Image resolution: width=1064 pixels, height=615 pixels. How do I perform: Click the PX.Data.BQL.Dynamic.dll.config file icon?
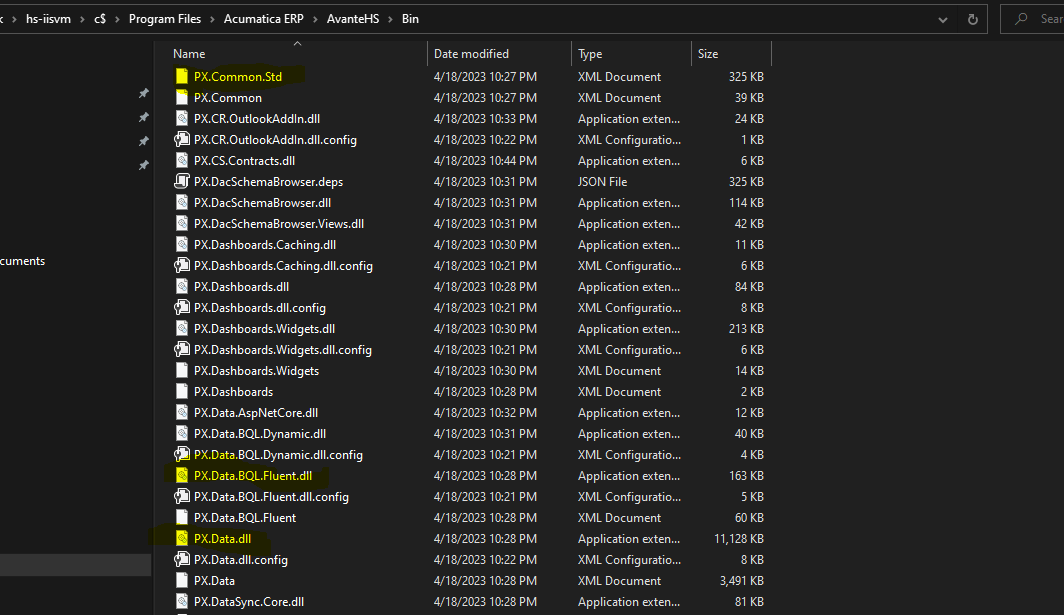pyautogui.click(x=181, y=455)
